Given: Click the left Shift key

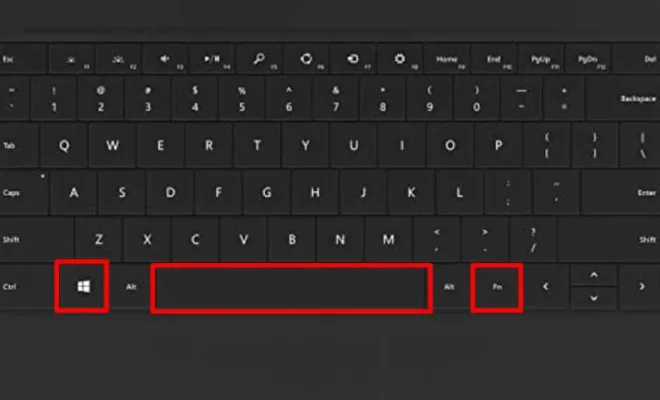Looking at the screenshot, I should 36,240.
